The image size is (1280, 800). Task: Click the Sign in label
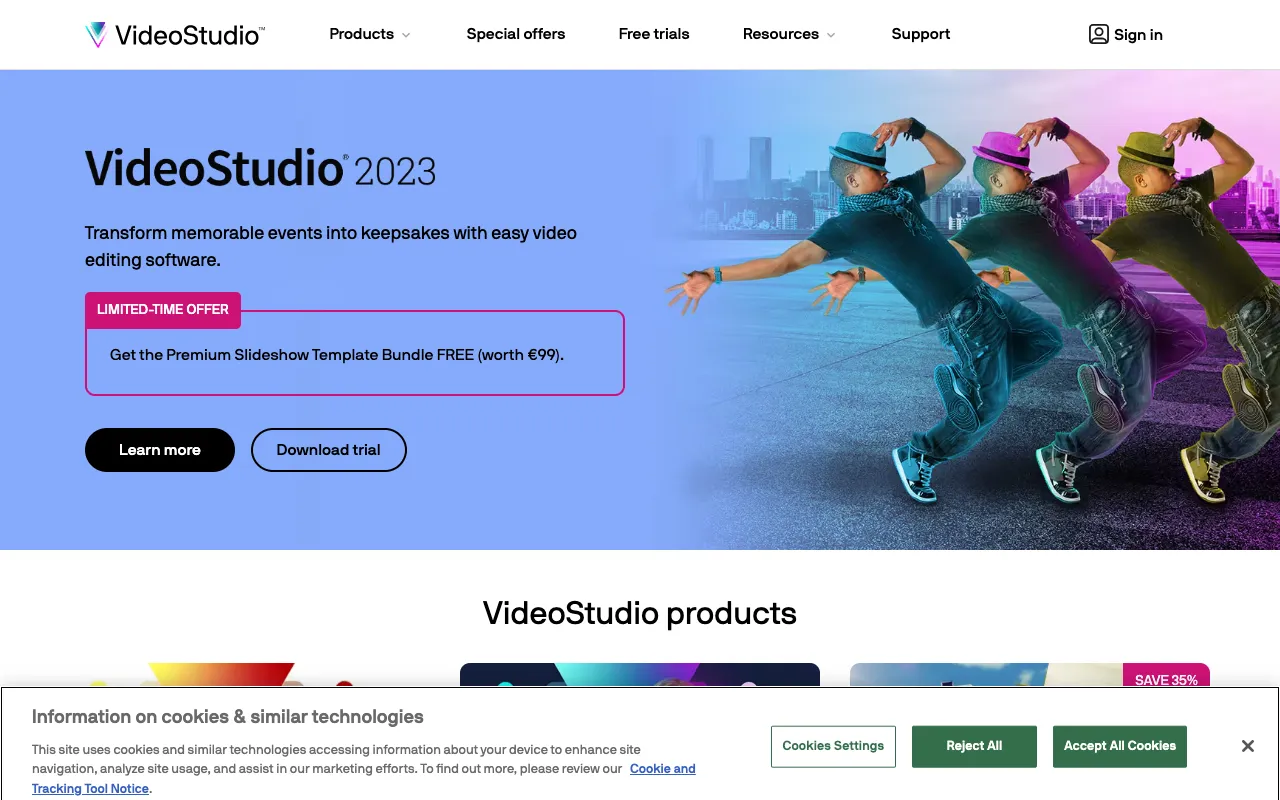pyautogui.click(x=1137, y=34)
